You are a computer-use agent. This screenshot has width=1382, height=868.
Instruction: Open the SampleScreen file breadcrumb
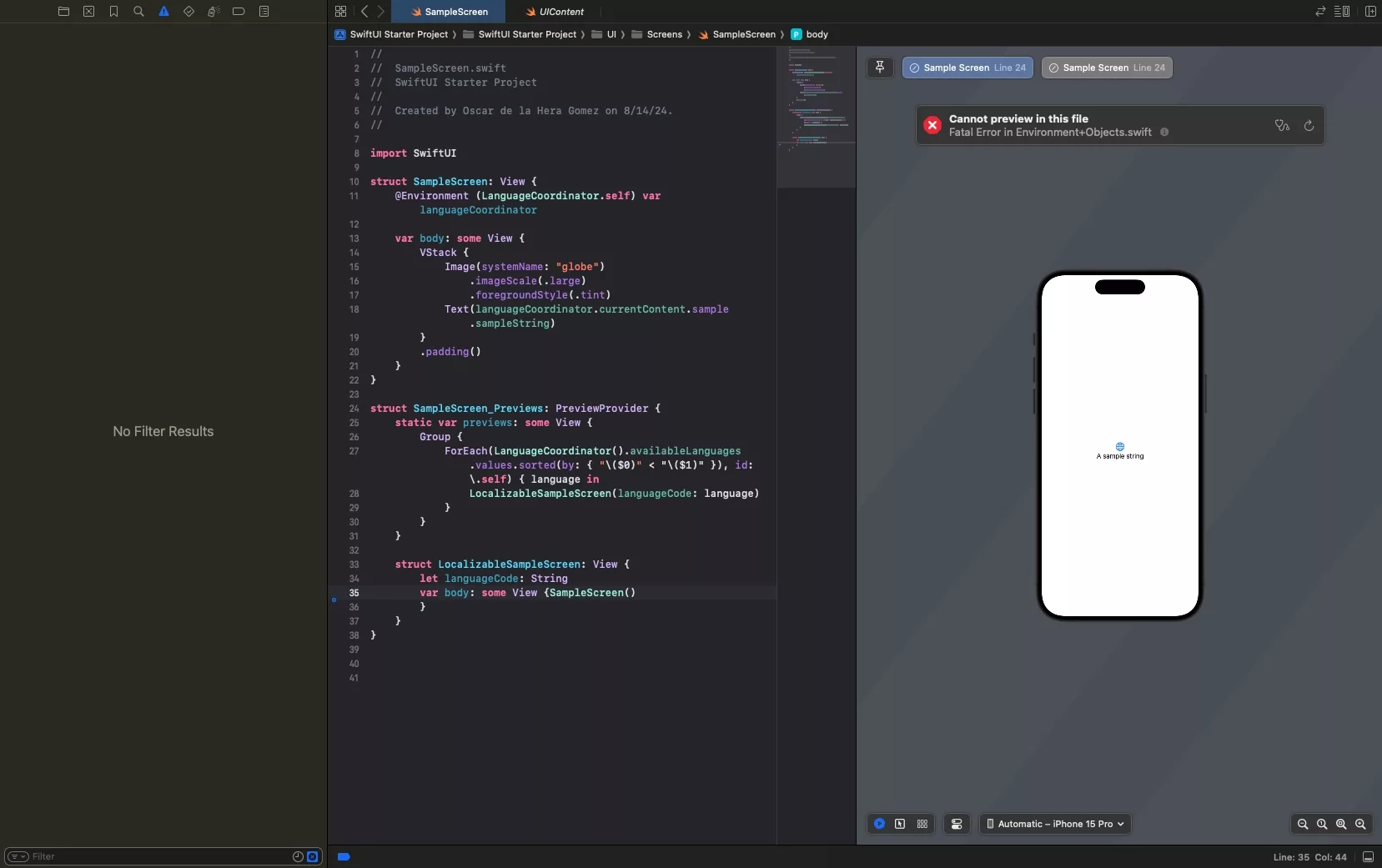(736, 34)
